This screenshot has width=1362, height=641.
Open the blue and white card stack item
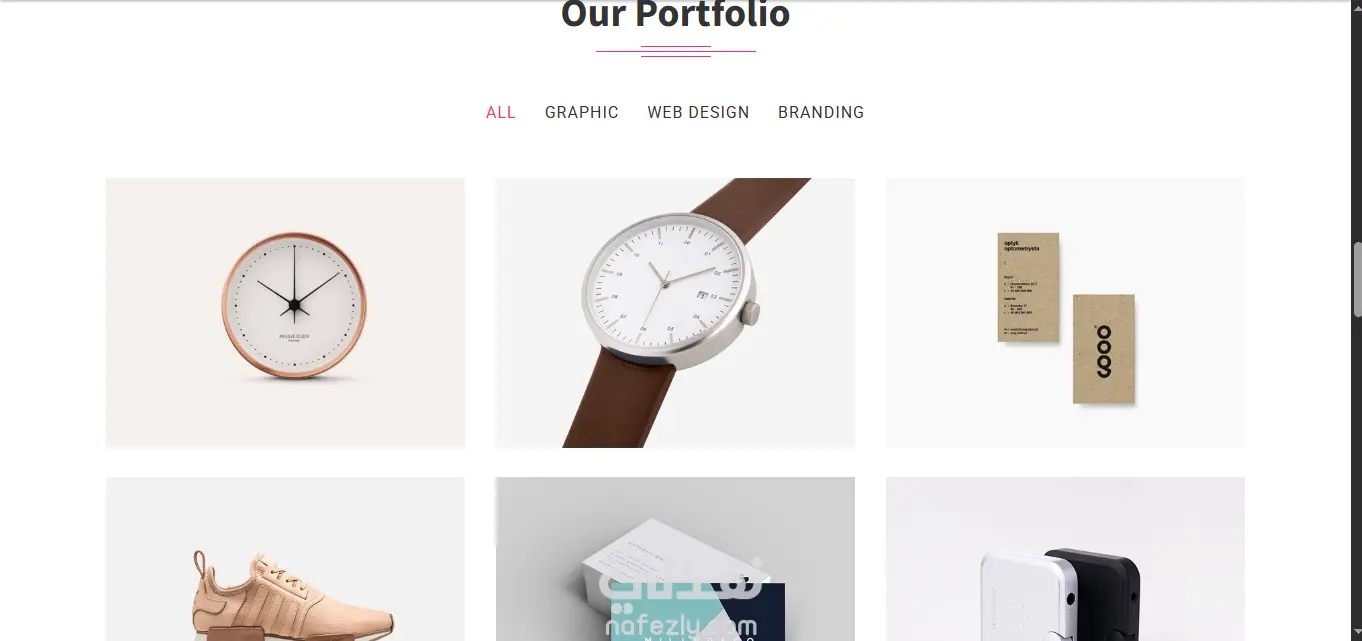pyautogui.click(x=675, y=559)
